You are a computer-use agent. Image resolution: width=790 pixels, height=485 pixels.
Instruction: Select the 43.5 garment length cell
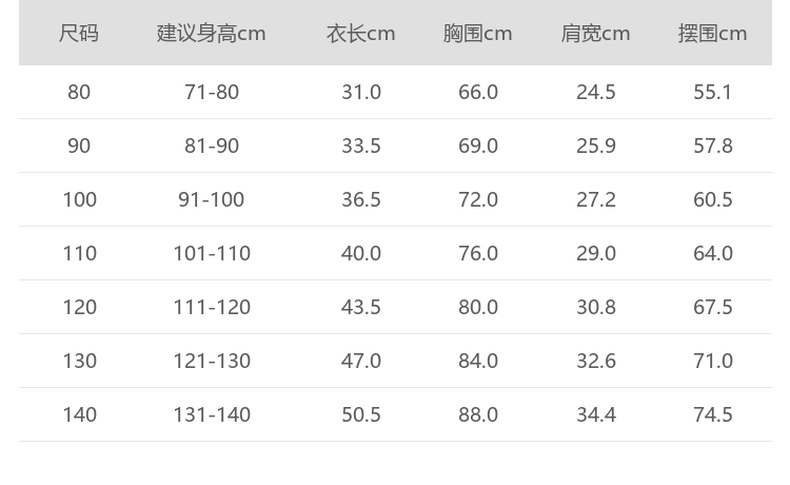(x=361, y=307)
